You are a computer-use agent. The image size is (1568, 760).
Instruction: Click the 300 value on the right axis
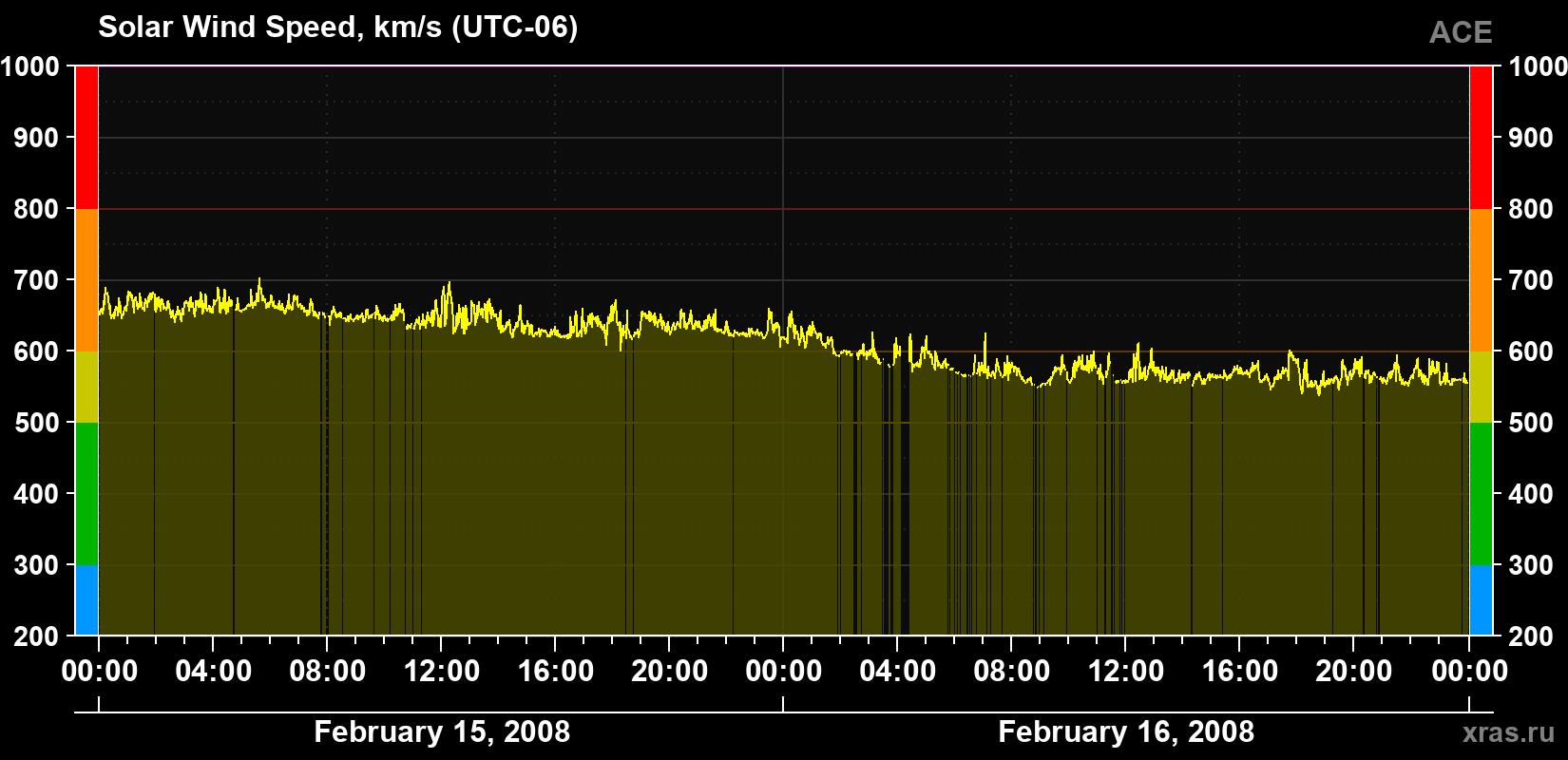click(1531, 565)
